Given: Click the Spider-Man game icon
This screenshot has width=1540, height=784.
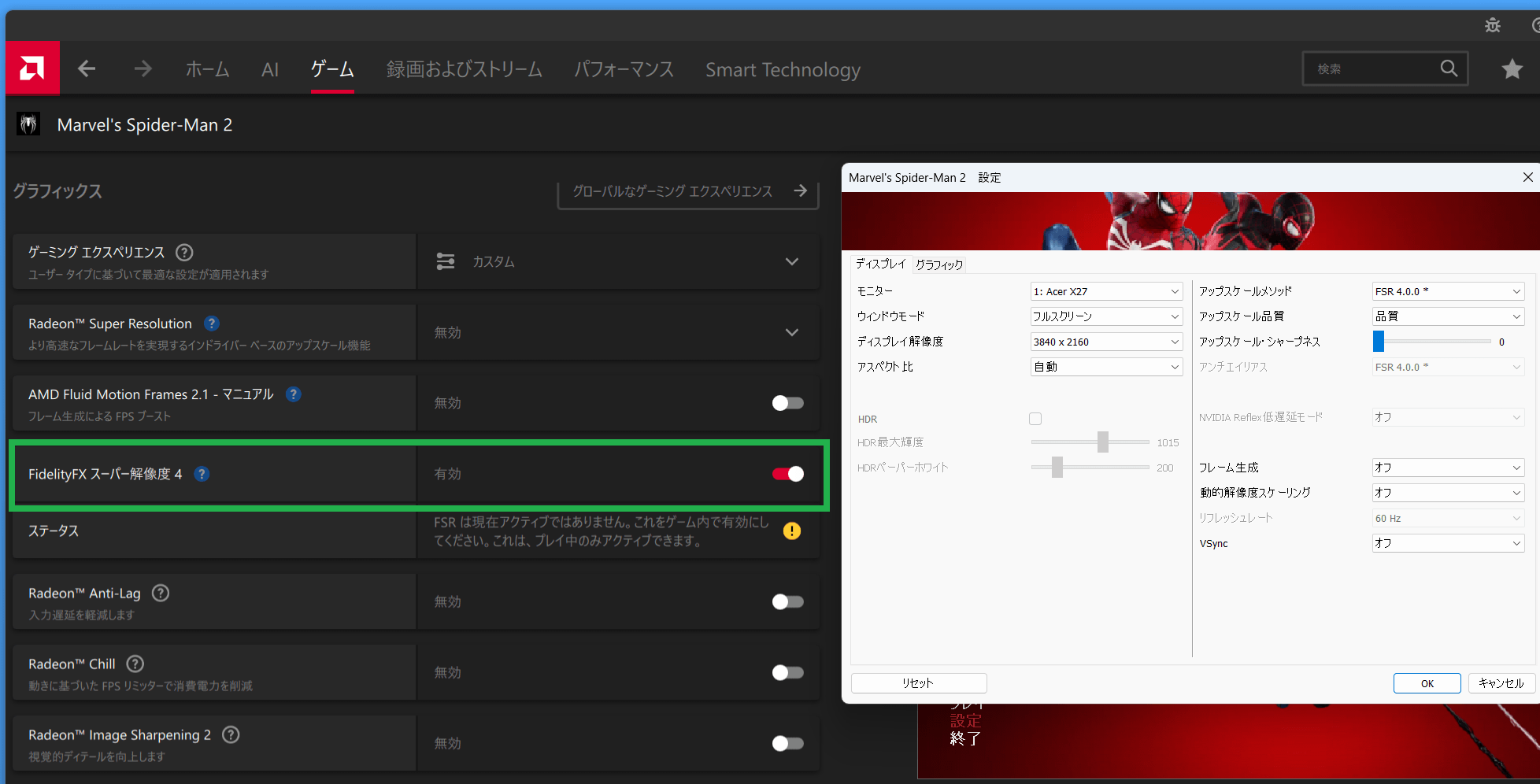Looking at the screenshot, I should (x=28, y=124).
